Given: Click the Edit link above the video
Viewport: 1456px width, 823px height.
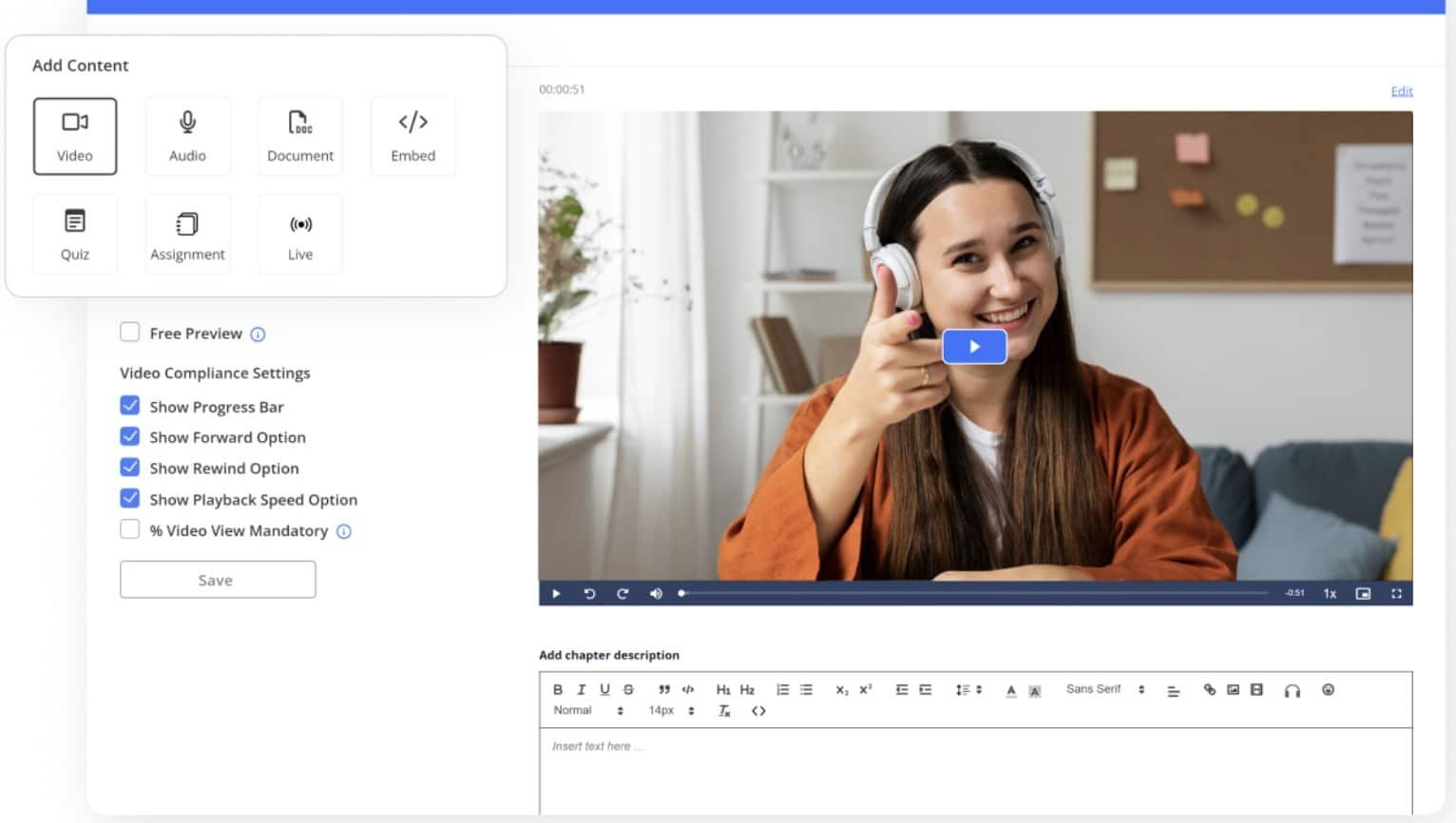Looking at the screenshot, I should [1401, 91].
